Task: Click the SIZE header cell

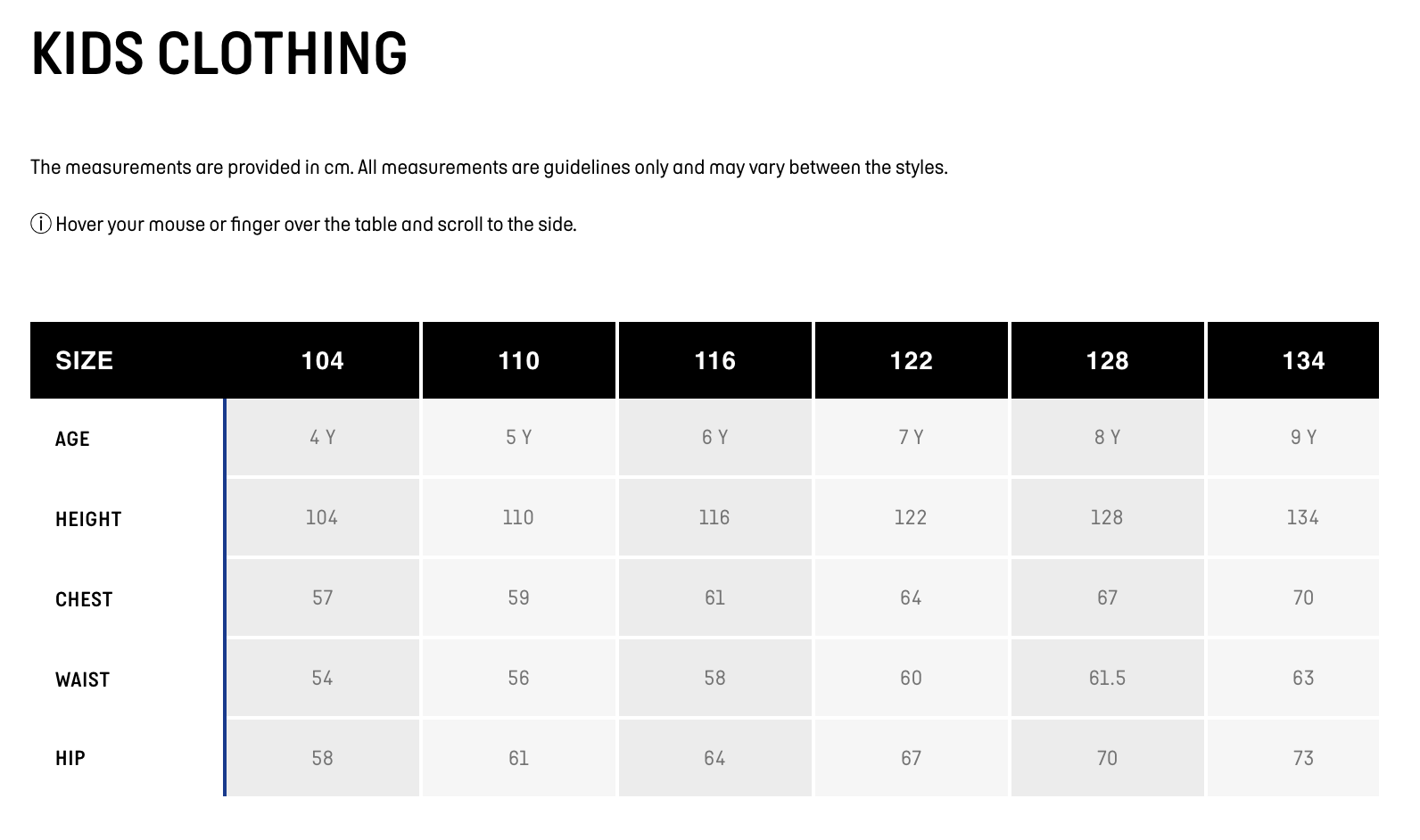Action: point(85,360)
